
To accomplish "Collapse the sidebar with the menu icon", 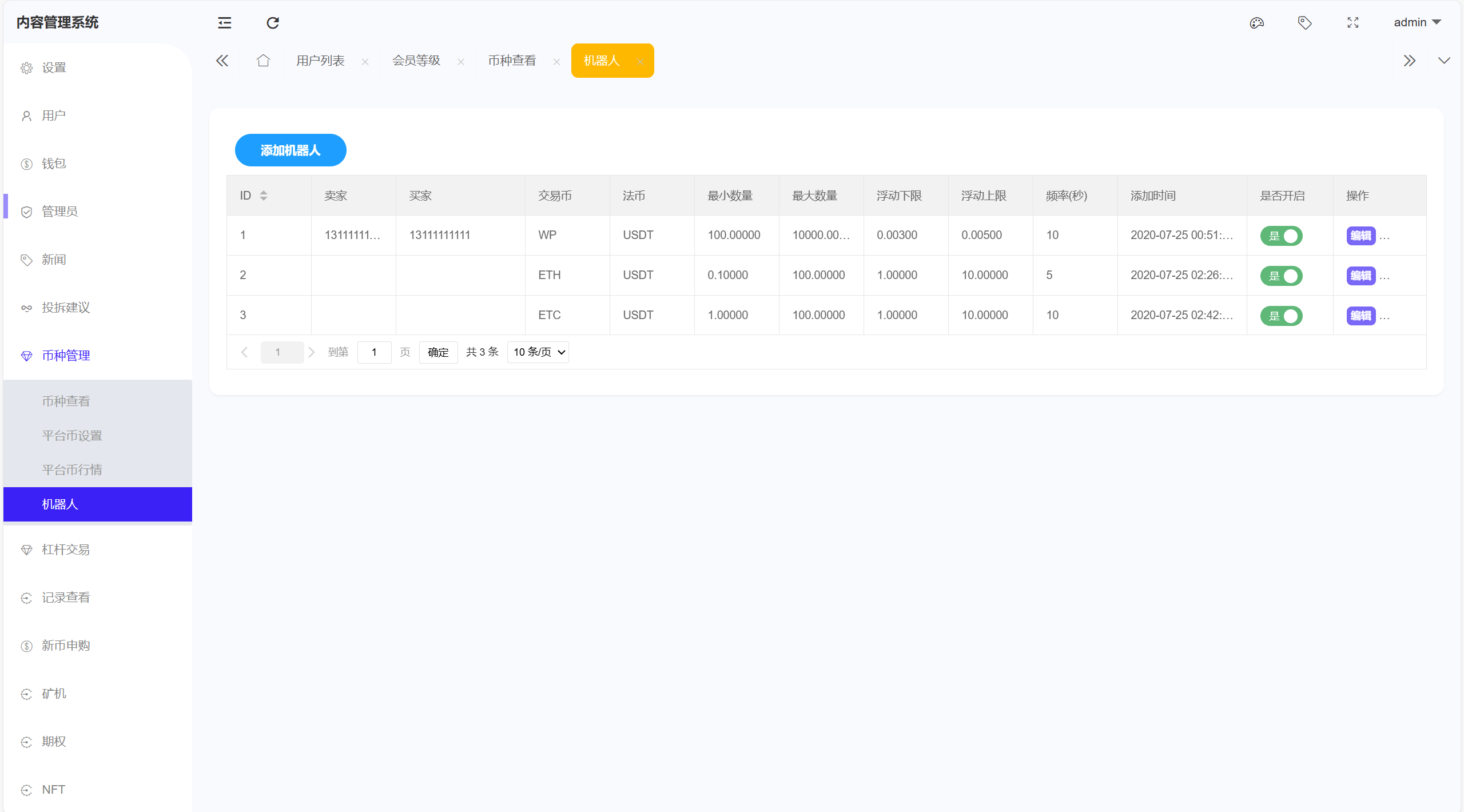I will click(224, 23).
